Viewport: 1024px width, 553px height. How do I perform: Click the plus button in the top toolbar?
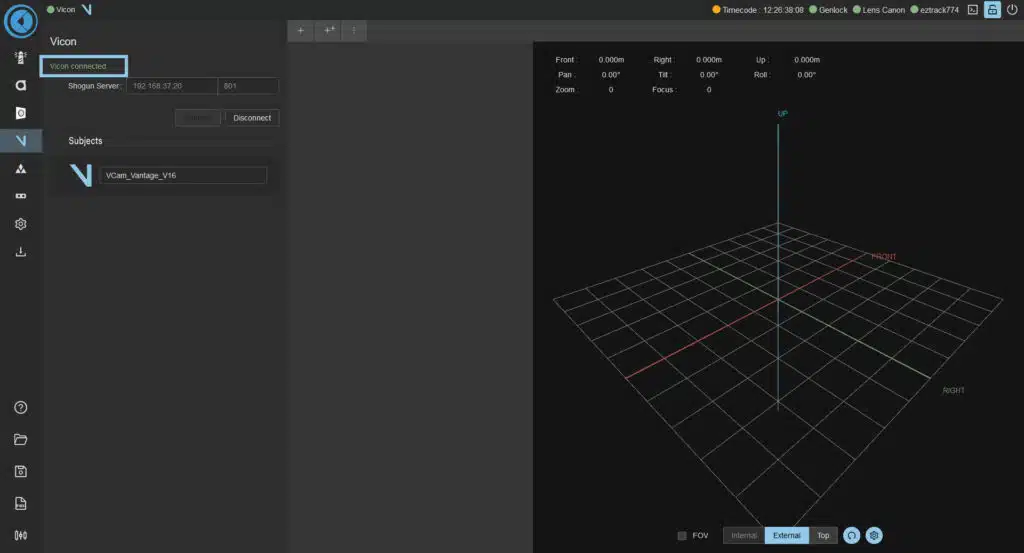[x=301, y=30]
